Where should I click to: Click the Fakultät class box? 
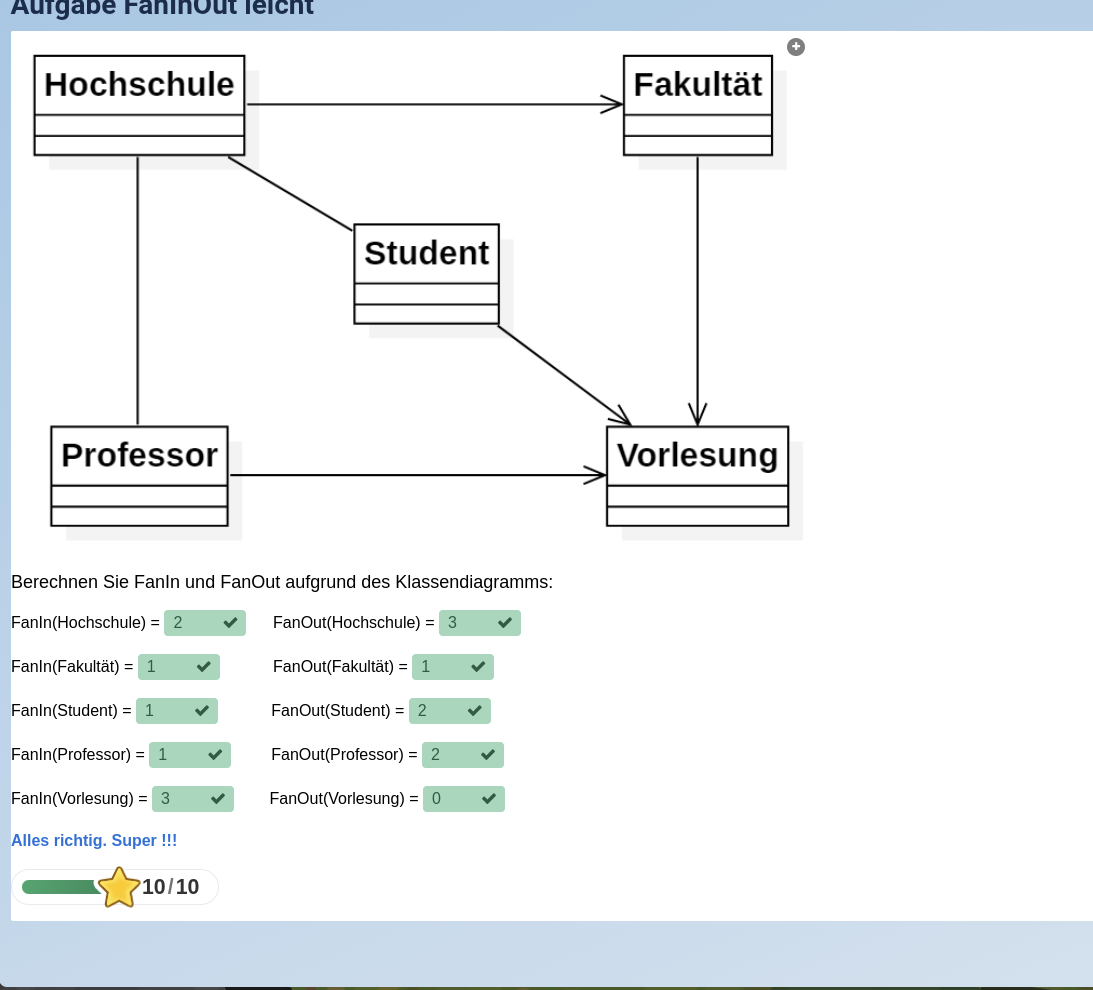[697, 105]
